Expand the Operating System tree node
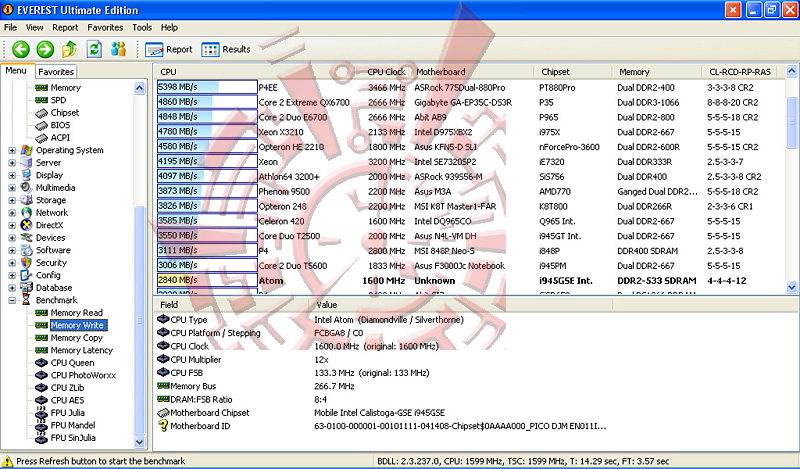 click(x=12, y=150)
